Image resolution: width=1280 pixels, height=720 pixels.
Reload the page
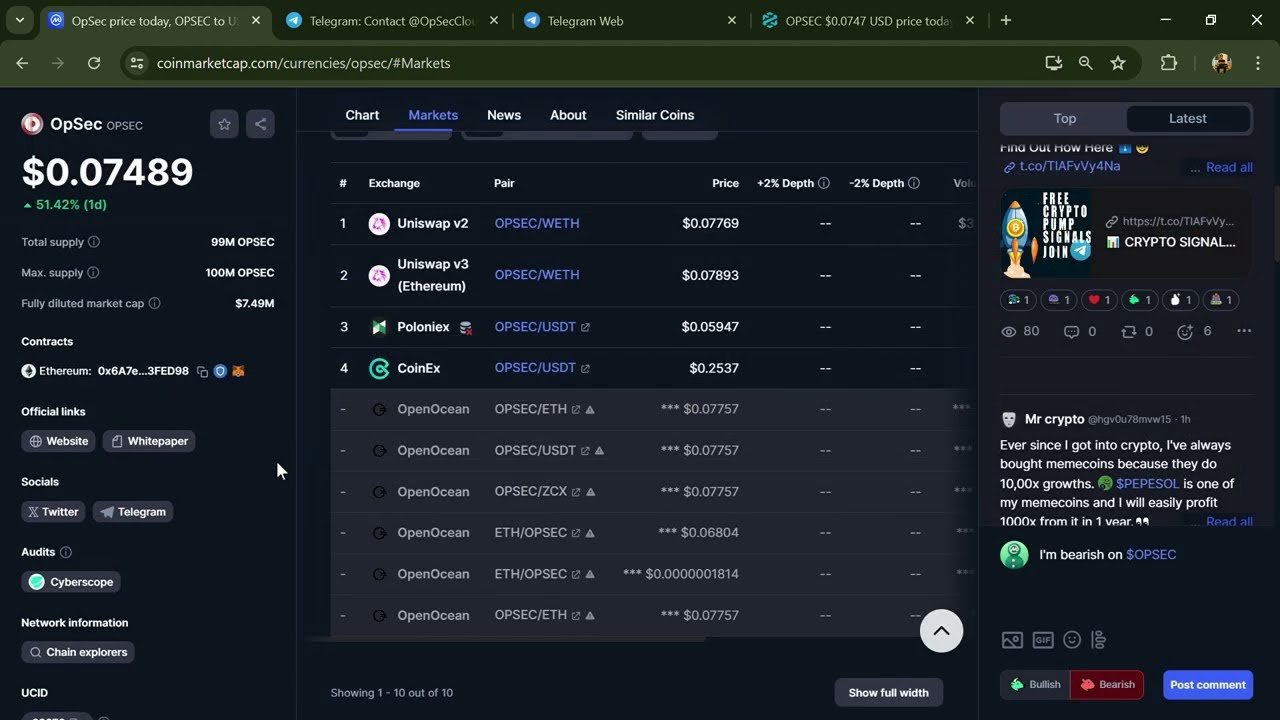coord(94,63)
